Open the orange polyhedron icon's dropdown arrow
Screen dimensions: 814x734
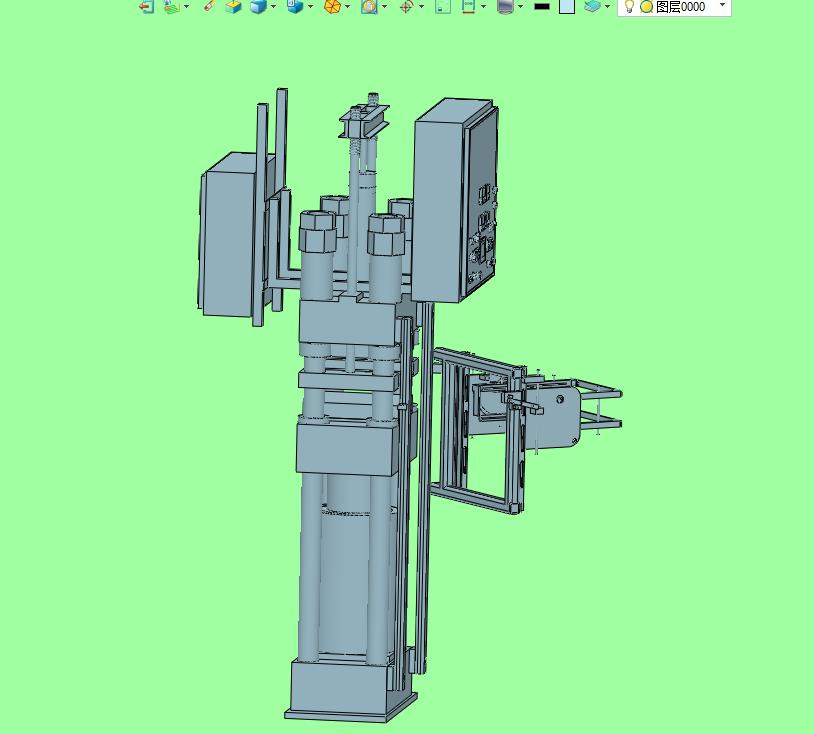347,7
